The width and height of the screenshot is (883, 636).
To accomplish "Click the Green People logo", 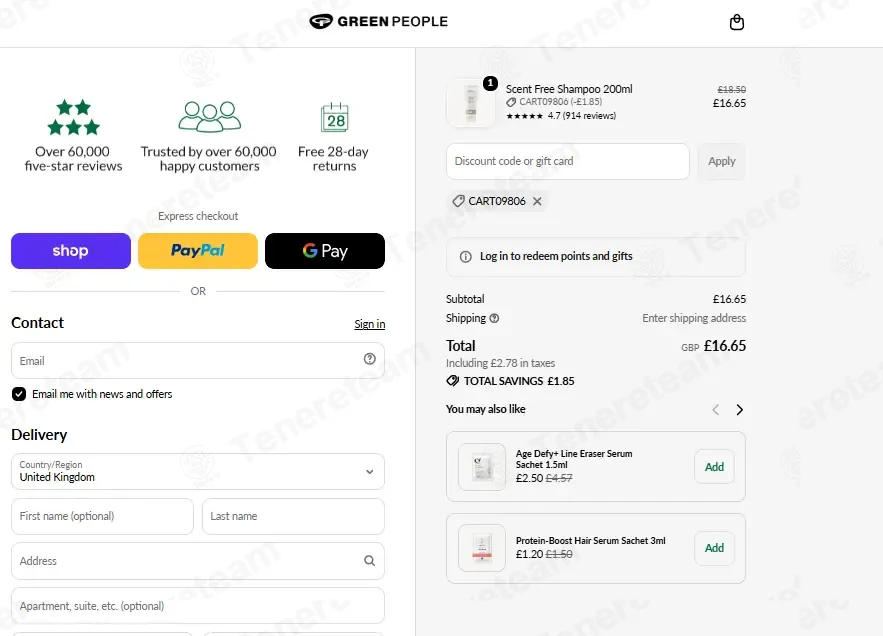I will pyautogui.click(x=378, y=21).
